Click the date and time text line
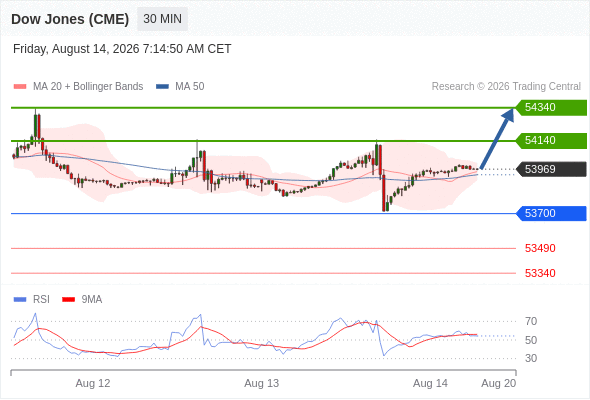This screenshot has height=400, width=590. click(x=122, y=49)
